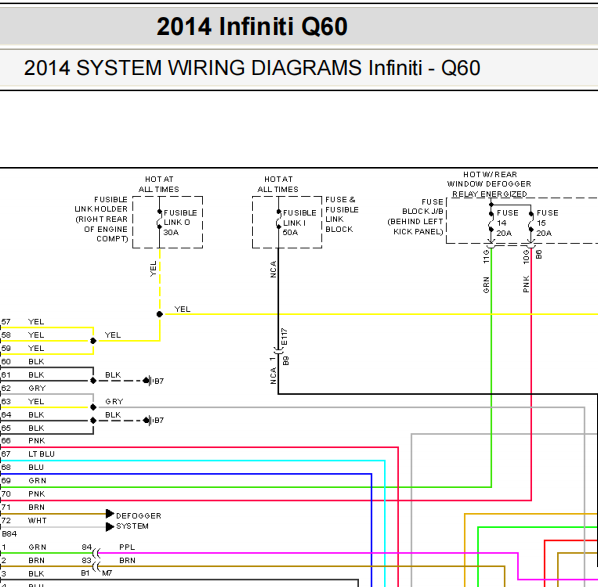Select the pin 67 LT BLU wire label
Screen dimensions: 598x587
coord(41,454)
